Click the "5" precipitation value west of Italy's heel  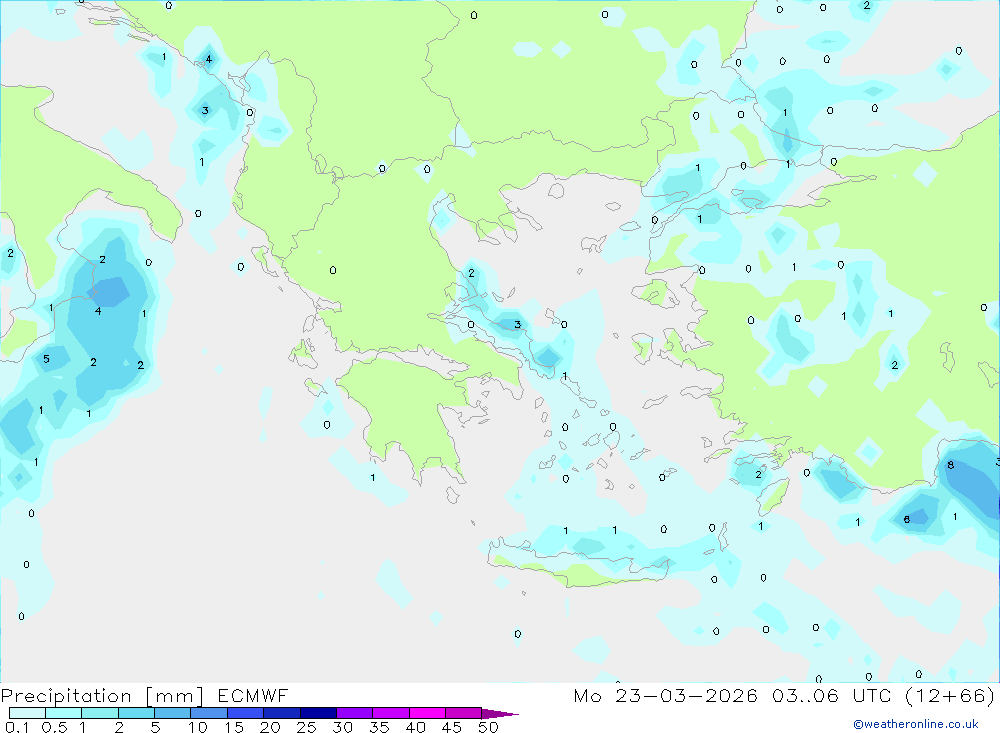pyautogui.click(x=46, y=359)
